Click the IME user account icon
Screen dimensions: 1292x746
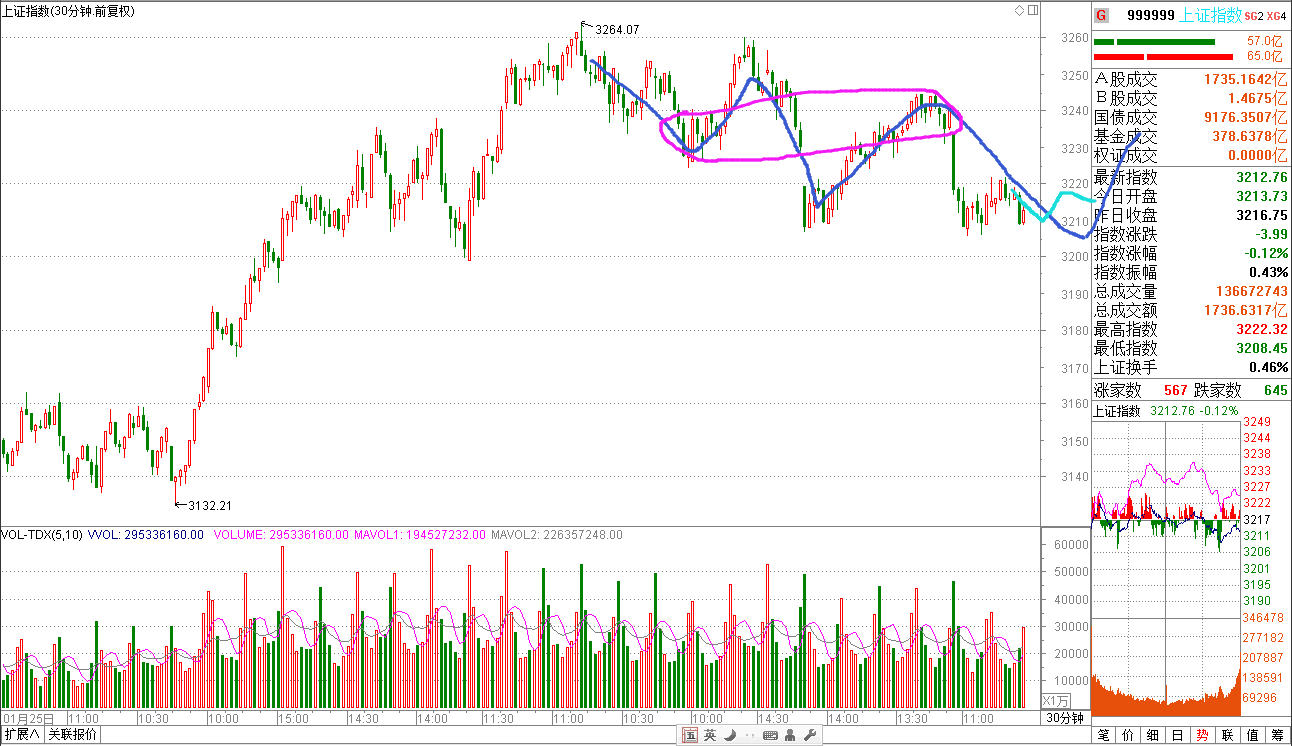pos(791,736)
